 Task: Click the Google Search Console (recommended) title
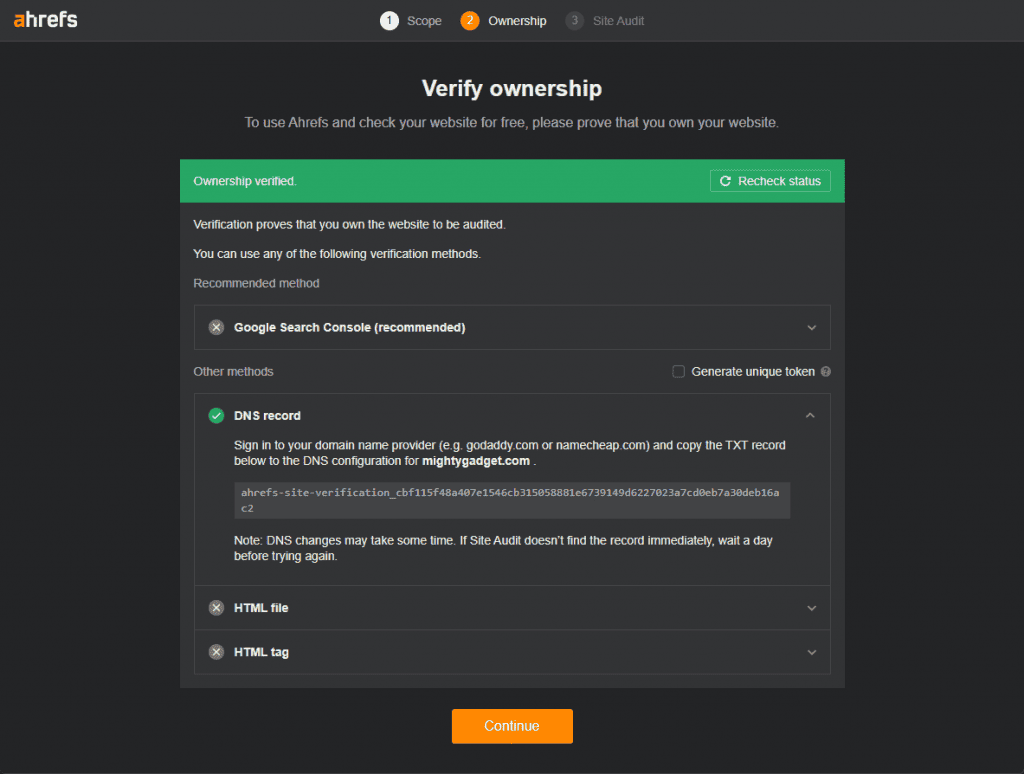pyautogui.click(x=349, y=327)
